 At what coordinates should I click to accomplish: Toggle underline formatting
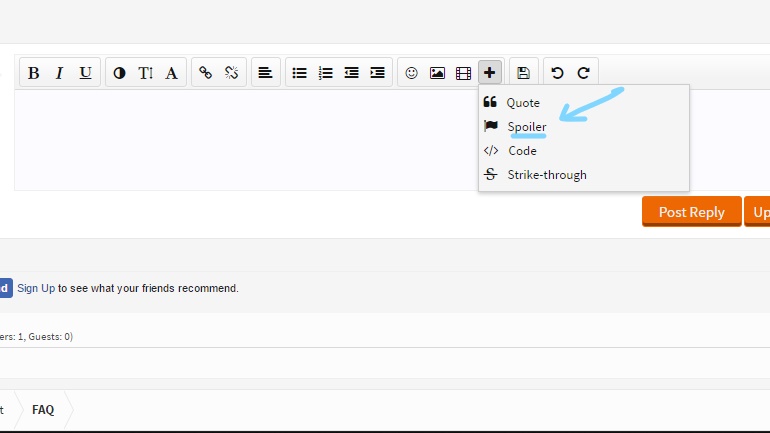(85, 73)
